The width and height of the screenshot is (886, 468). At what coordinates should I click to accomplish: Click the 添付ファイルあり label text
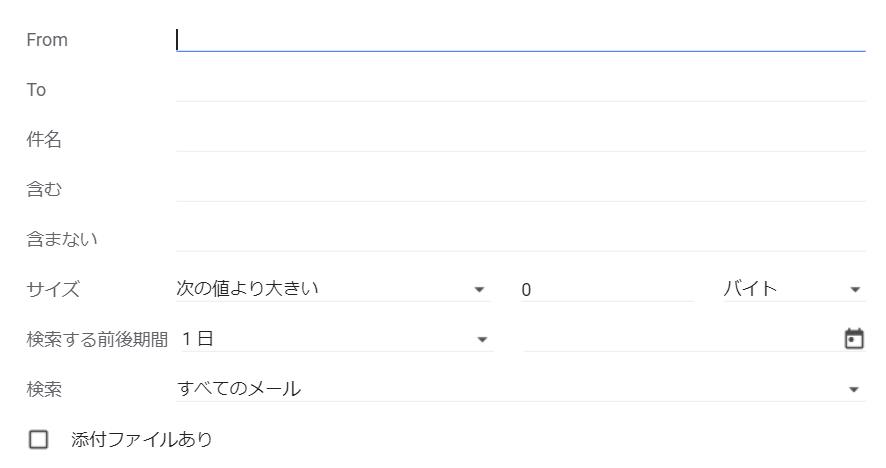pyautogui.click(x=142, y=440)
